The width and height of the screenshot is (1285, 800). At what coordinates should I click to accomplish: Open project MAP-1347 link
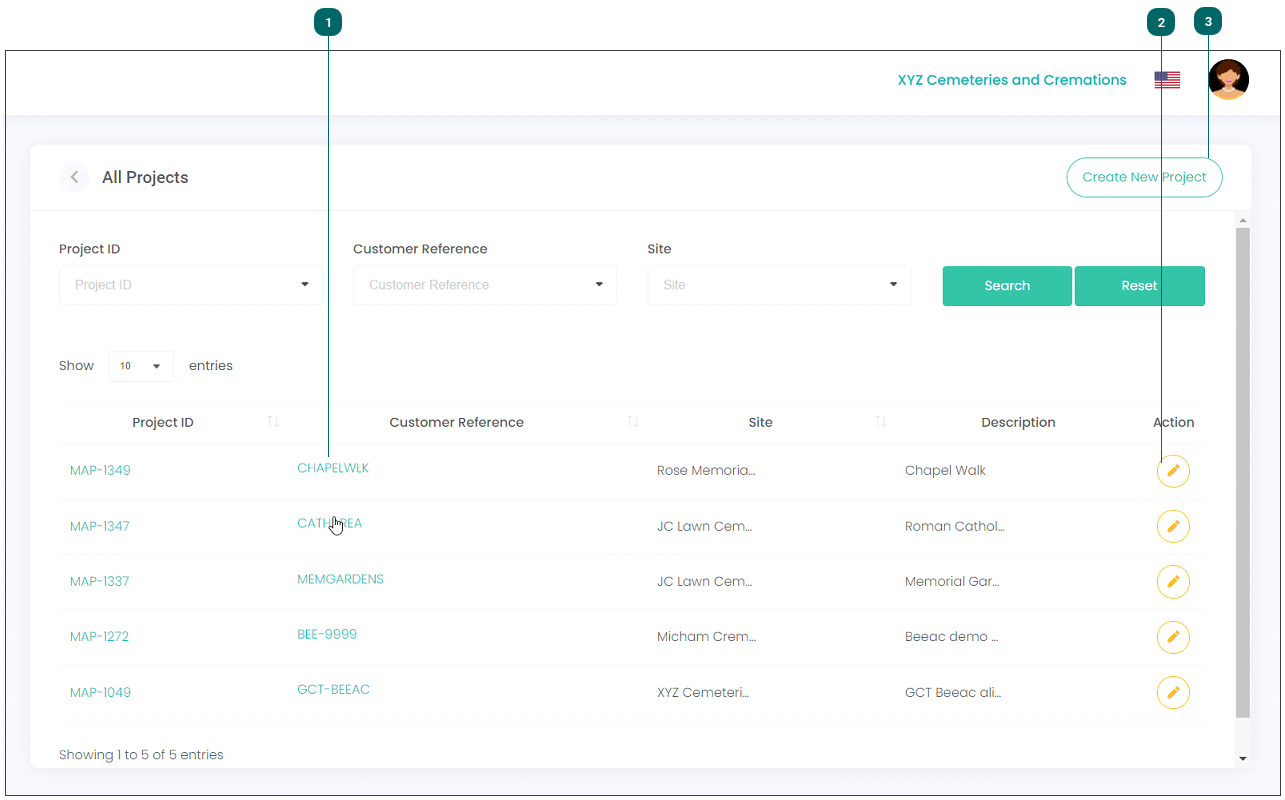pyautogui.click(x=100, y=526)
